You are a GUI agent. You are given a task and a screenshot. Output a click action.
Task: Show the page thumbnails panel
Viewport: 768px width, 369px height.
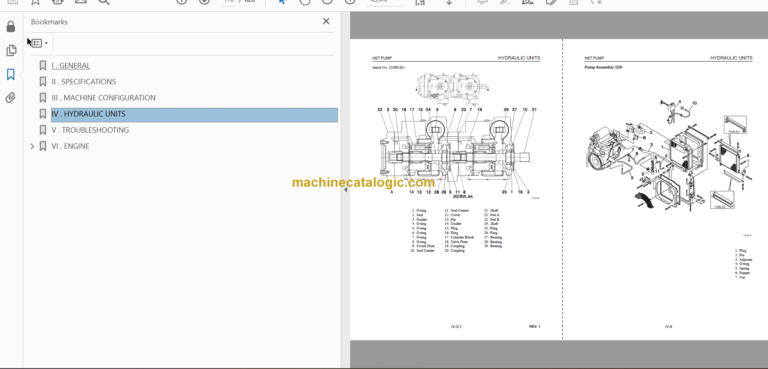(11, 50)
